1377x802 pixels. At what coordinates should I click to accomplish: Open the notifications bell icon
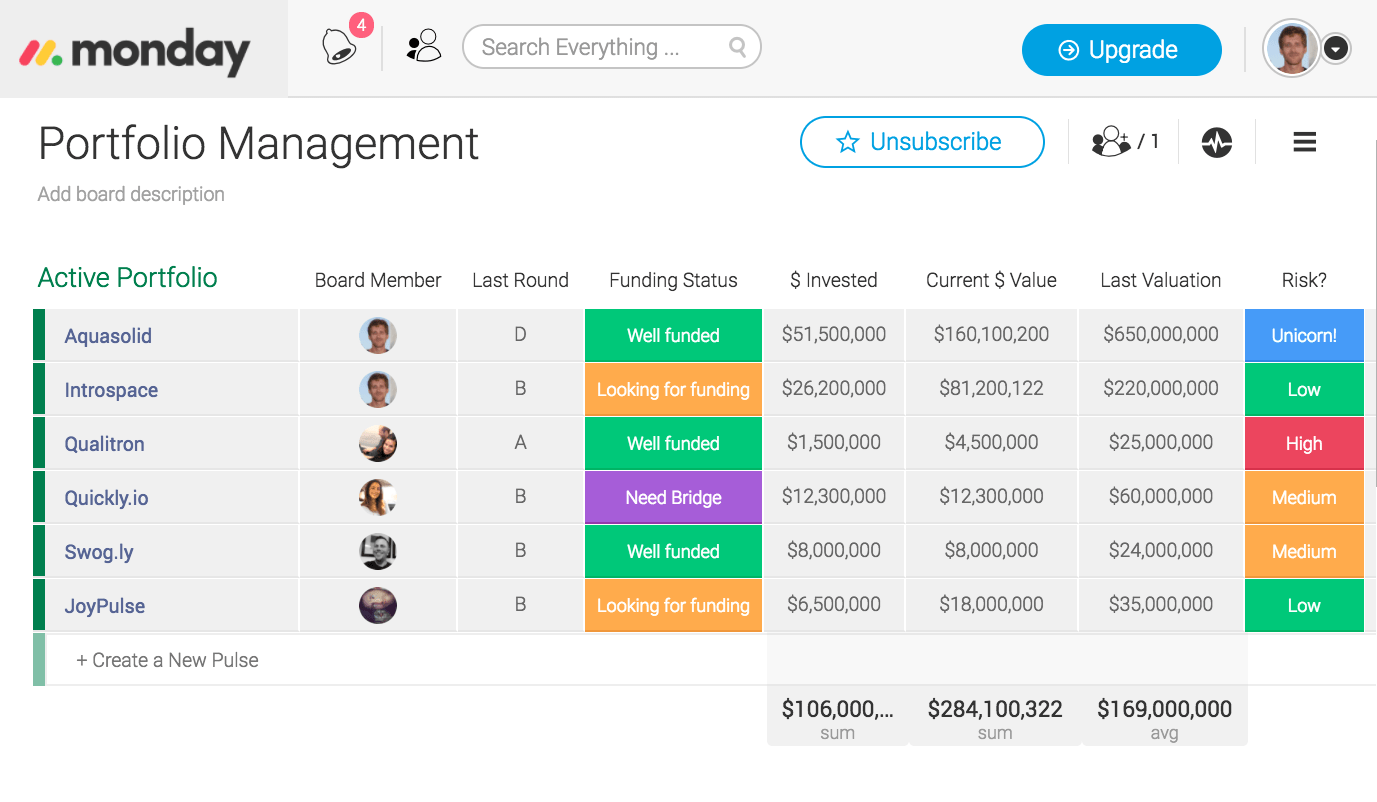[x=340, y=47]
